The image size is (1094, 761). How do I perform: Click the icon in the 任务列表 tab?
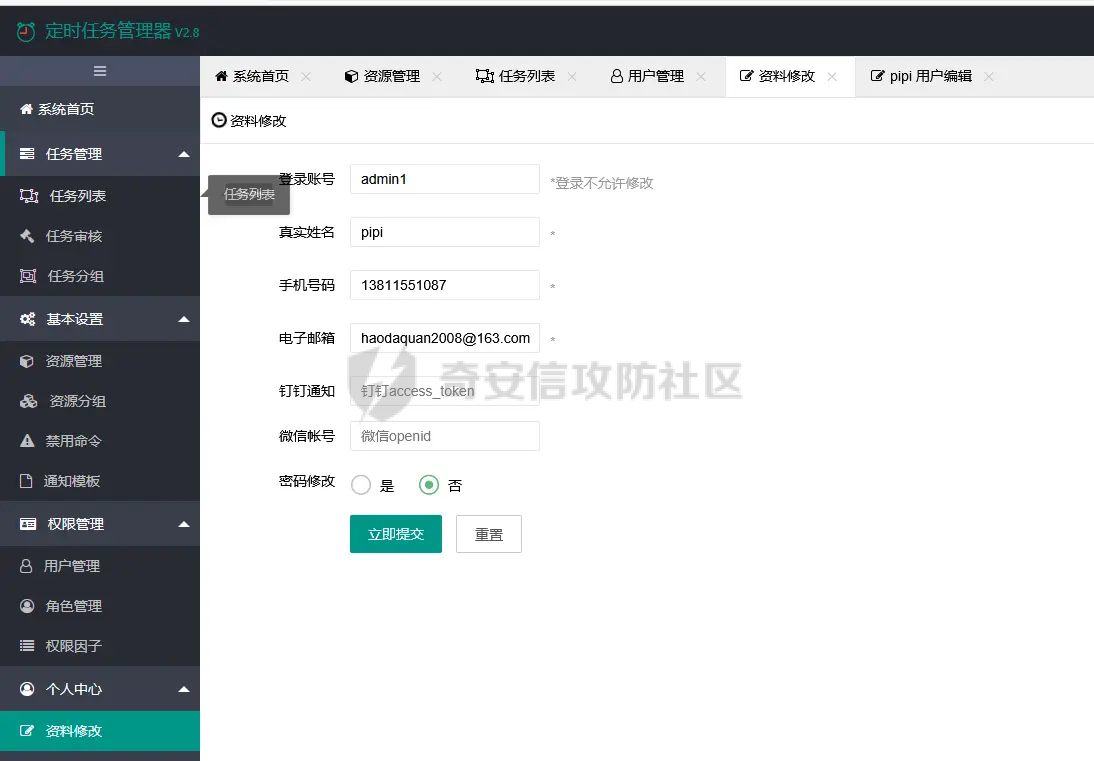click(x=485, y=76)
